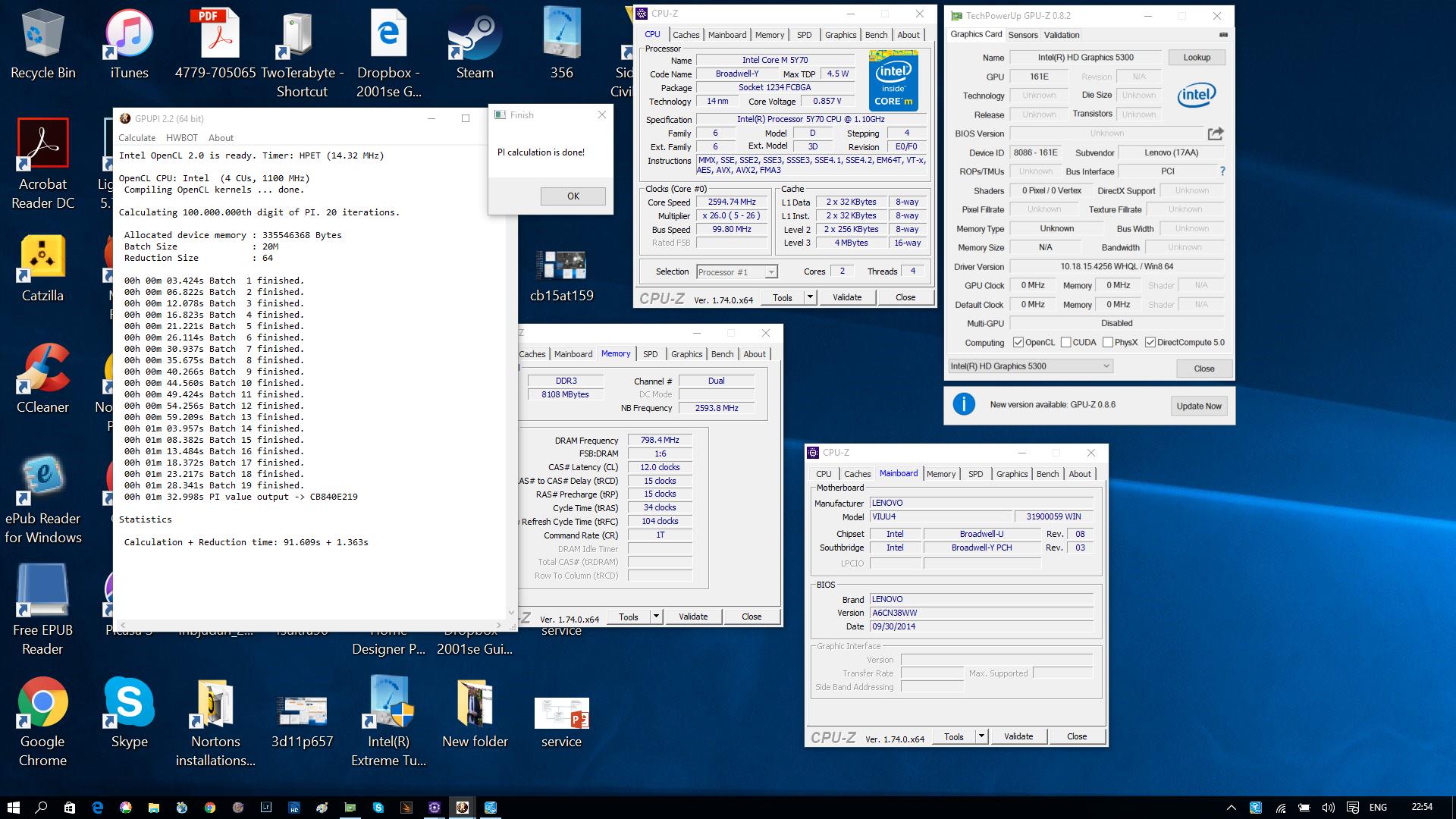Expand Tools arrow in CPU-Z CPU window
This screenshot has height=819, width=1456.
click(810, 297)
